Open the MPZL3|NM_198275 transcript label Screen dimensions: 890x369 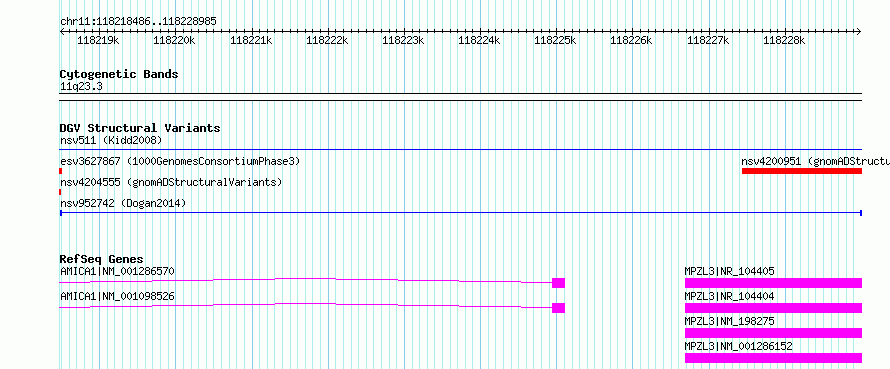tap(729, 321)
